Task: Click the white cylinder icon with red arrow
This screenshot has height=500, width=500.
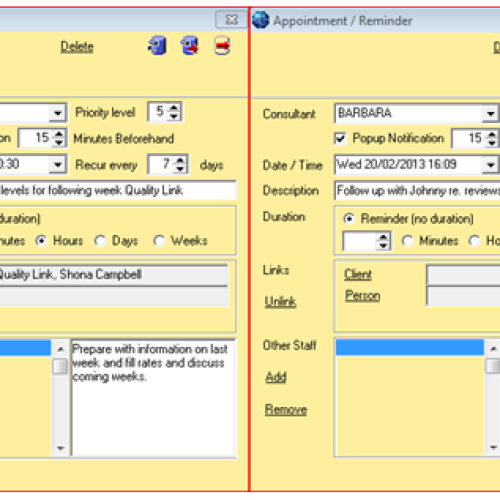Action: click(222, 46)
